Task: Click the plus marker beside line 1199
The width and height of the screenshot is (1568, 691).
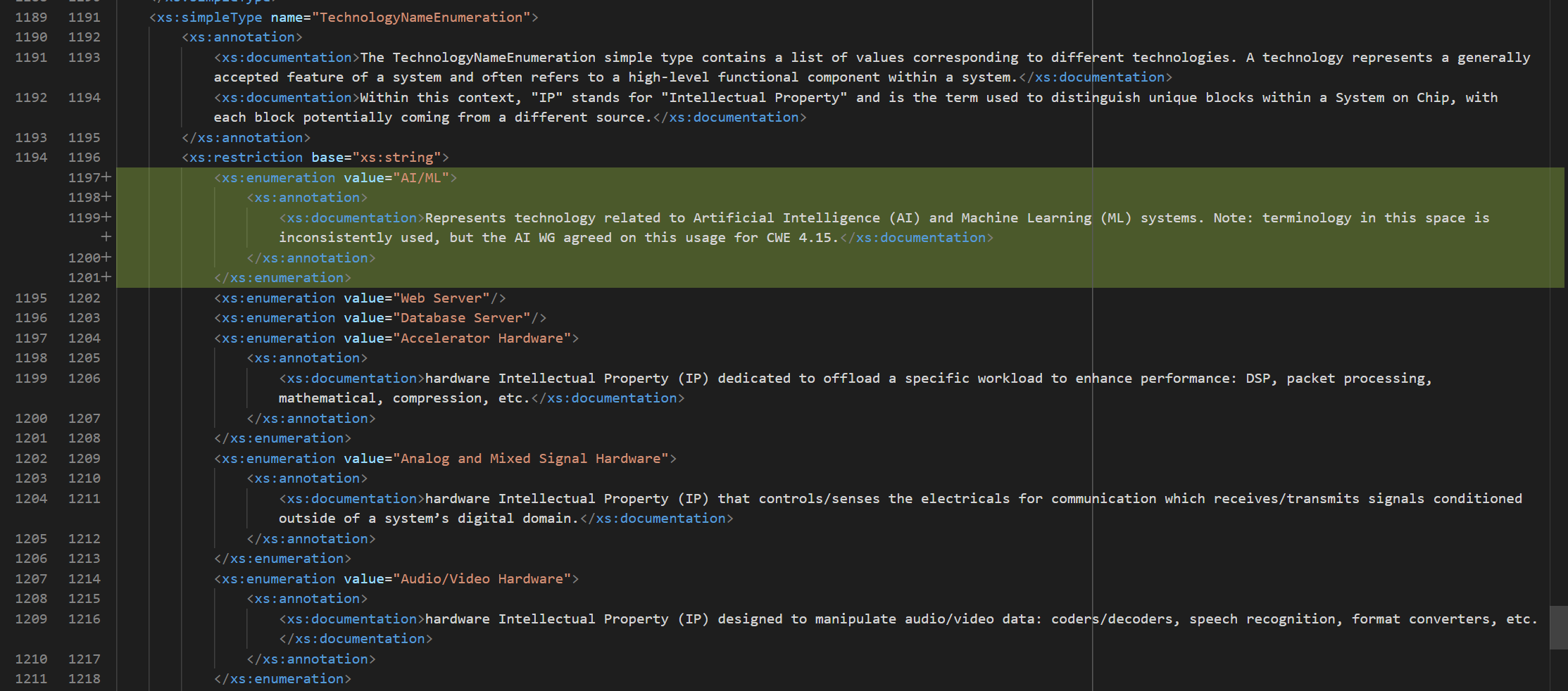Action: (x=106, y=217)
